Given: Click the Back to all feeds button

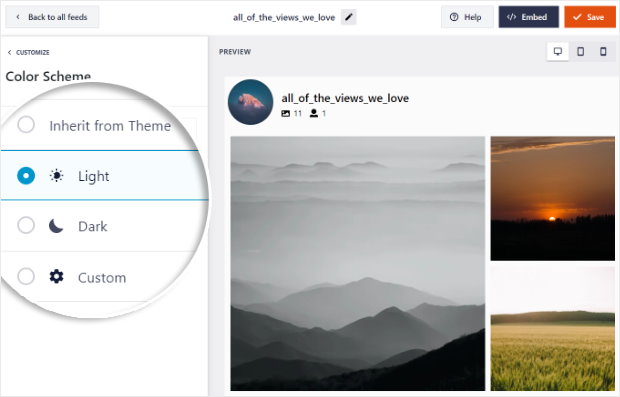Looking at the screenshot, I should 52,17.
